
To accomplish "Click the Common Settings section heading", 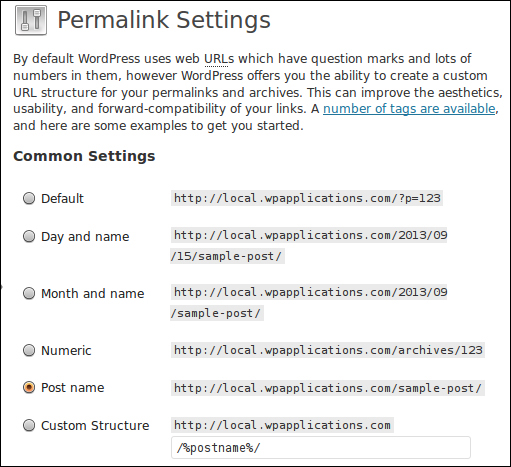I will coord(84,156).
